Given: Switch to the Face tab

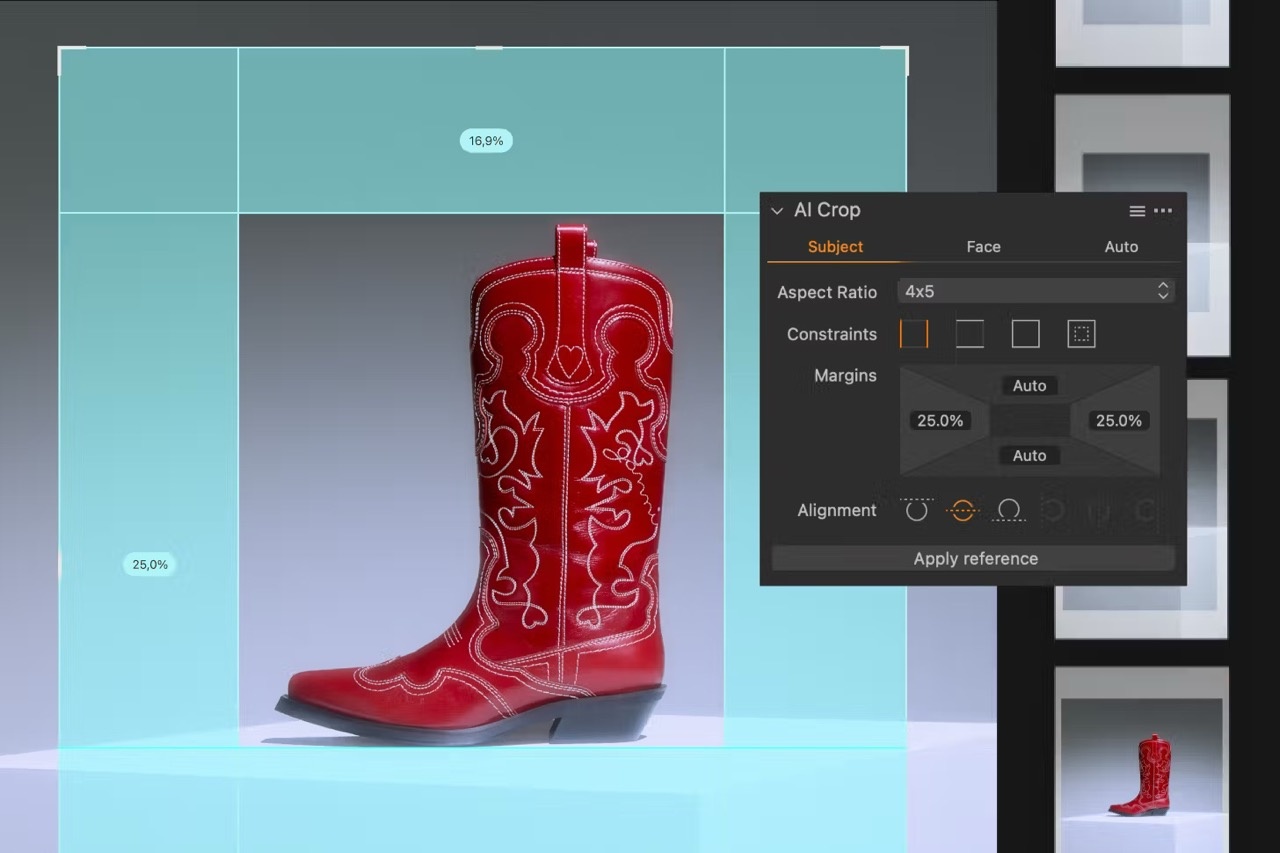Looking at the screenshot, I should point(983,247).
